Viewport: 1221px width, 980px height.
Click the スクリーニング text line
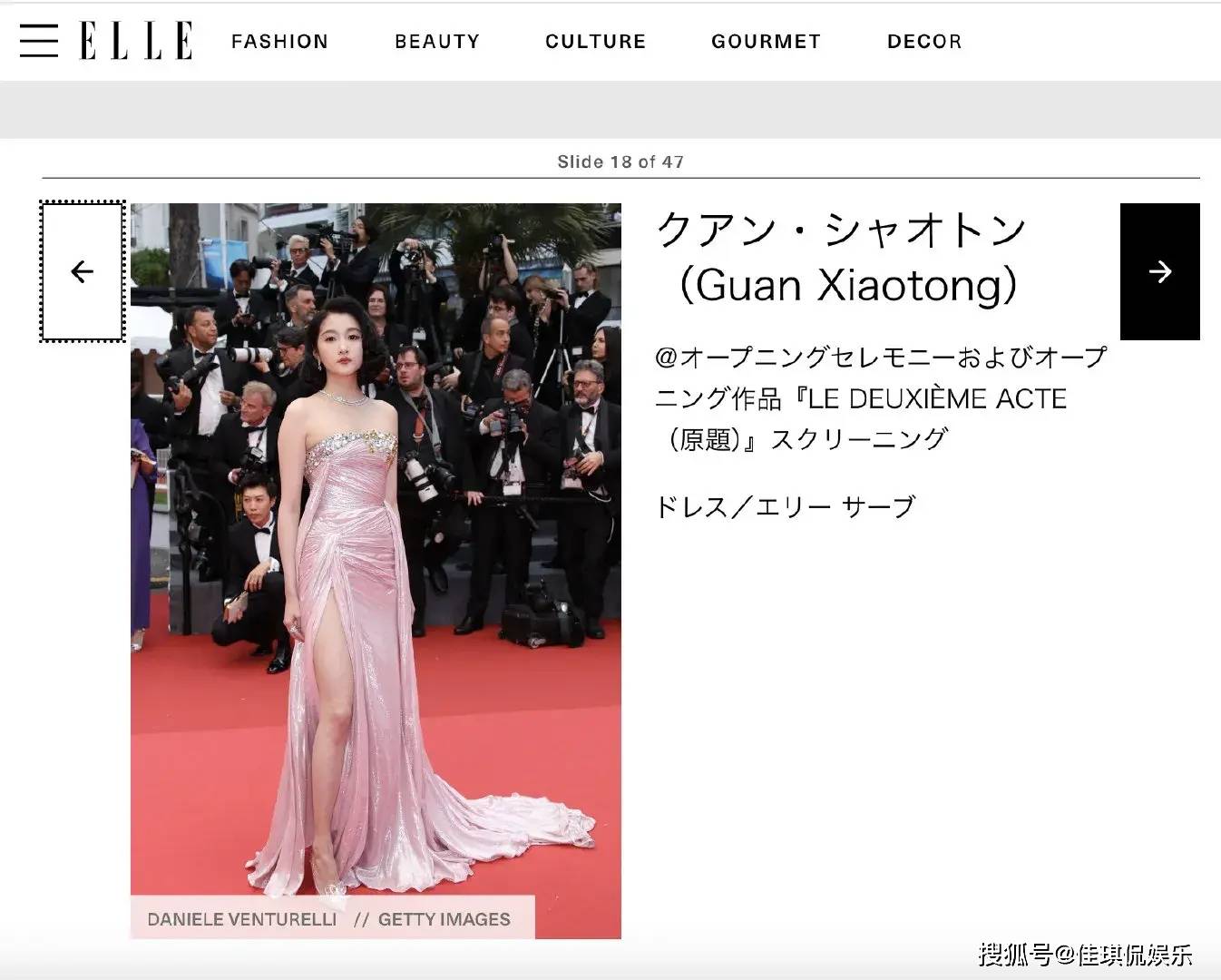click(858, 440)
